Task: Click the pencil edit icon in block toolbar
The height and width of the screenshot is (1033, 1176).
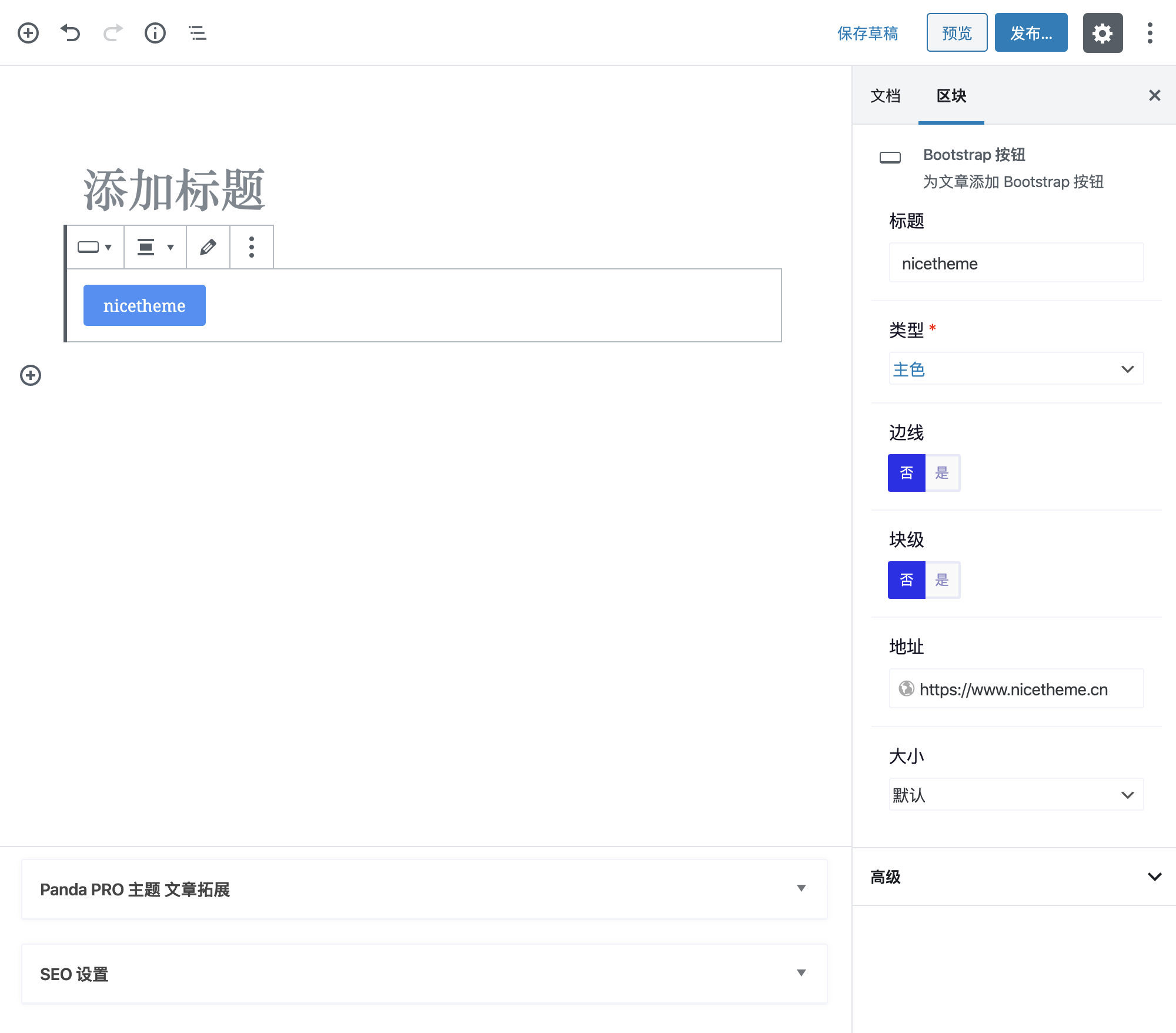Action: pos(208,247)
